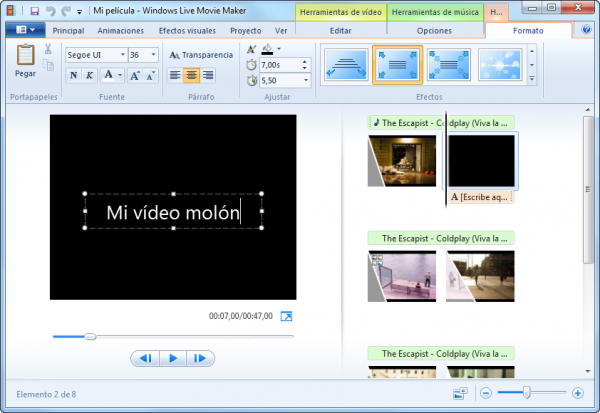This screenshot has height=413, width=600.
Task: Toggle bold N formatting button
Action: pos(73,75)
